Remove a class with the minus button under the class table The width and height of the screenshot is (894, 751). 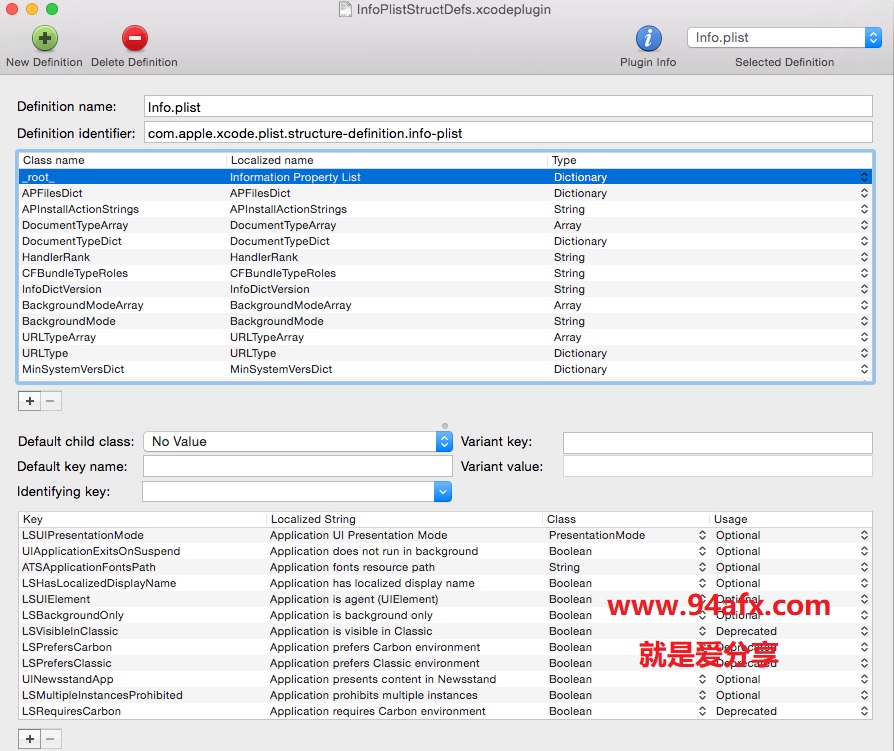click(x=51, y=401)
